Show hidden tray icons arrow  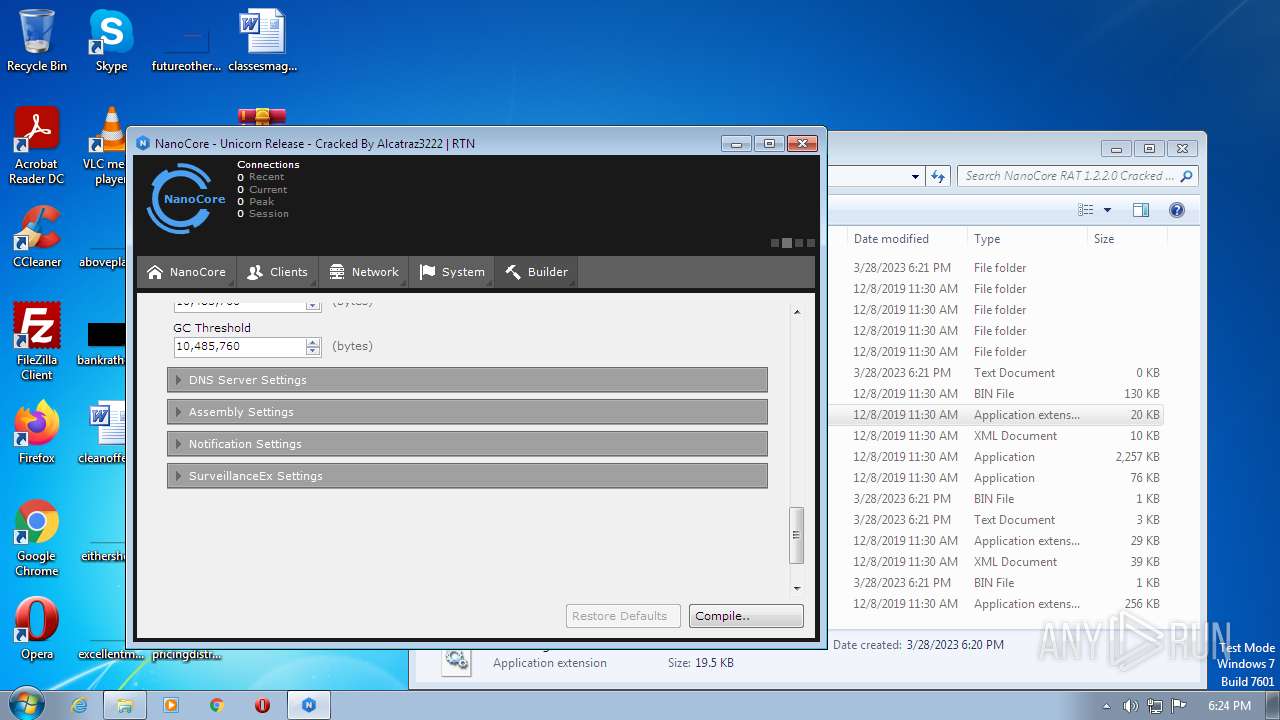coord(1106,705)
